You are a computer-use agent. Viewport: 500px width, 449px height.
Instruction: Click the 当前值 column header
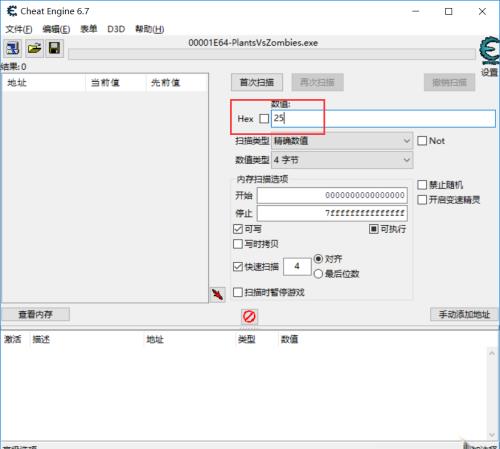(116, 83)
